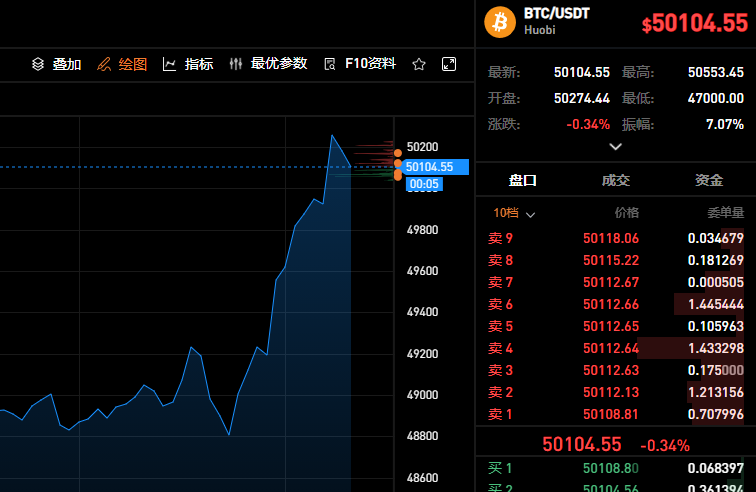Viewport: 756px width, 492px height.
Task: Select 卖 1 row price 50108.81
Action: 611,414
